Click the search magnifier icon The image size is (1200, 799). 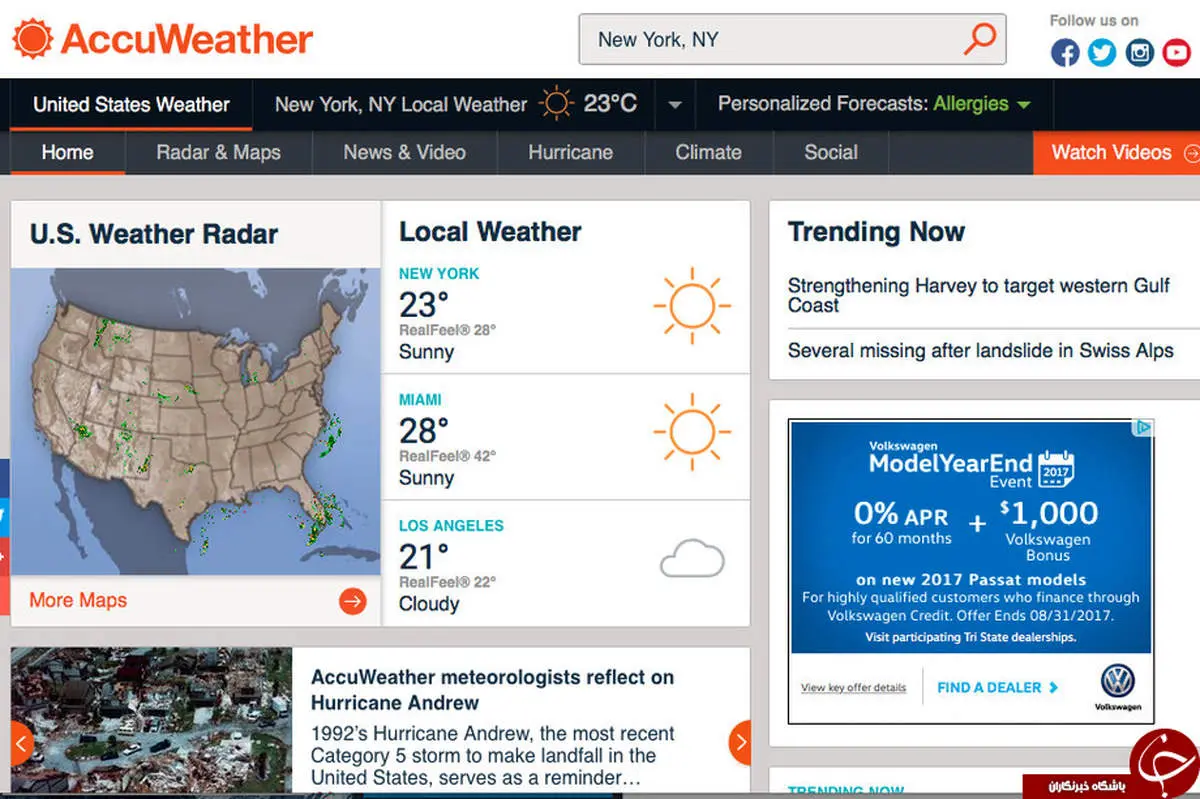[x=980, y=39]
